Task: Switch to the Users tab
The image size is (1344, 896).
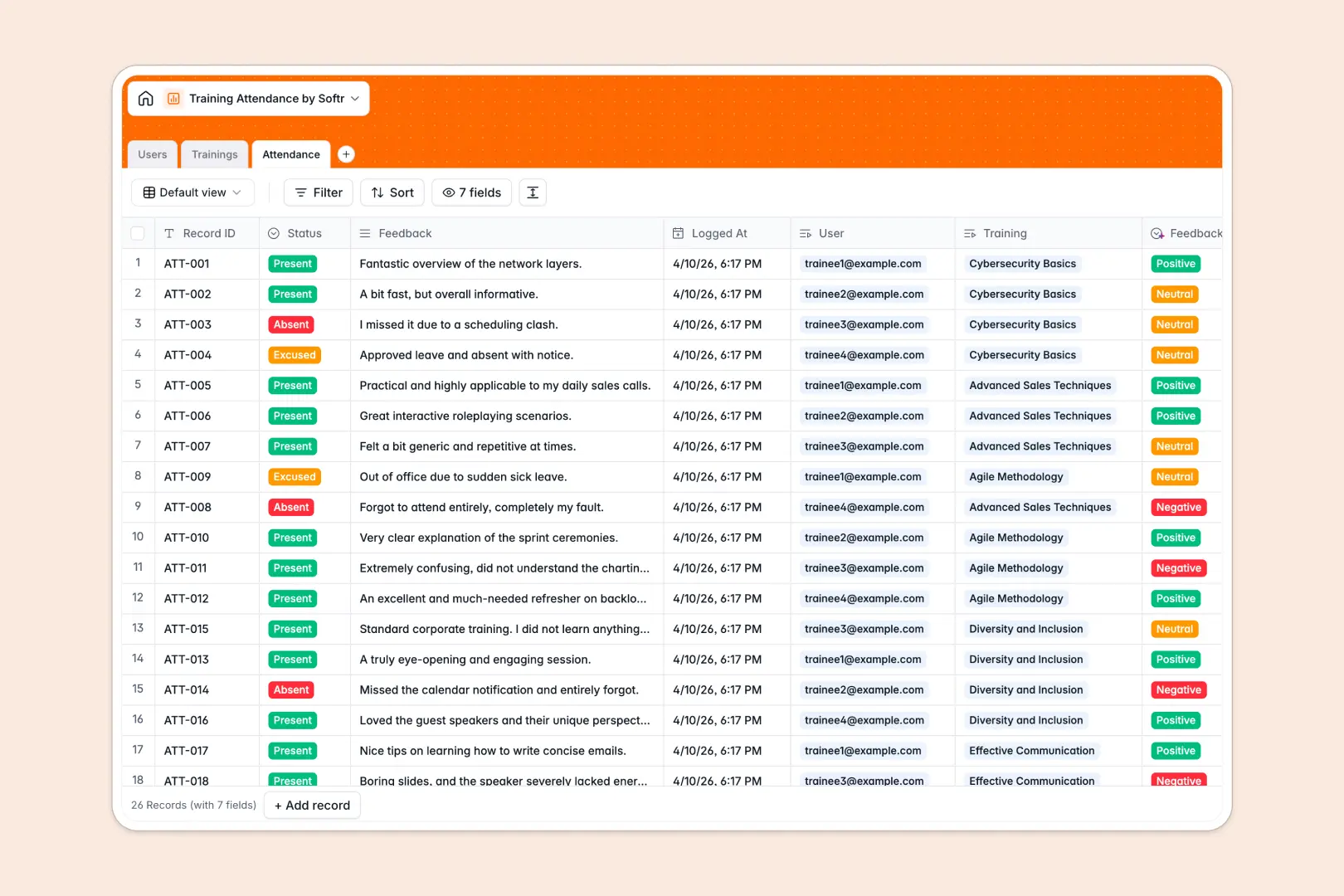Action: point(152,154)
